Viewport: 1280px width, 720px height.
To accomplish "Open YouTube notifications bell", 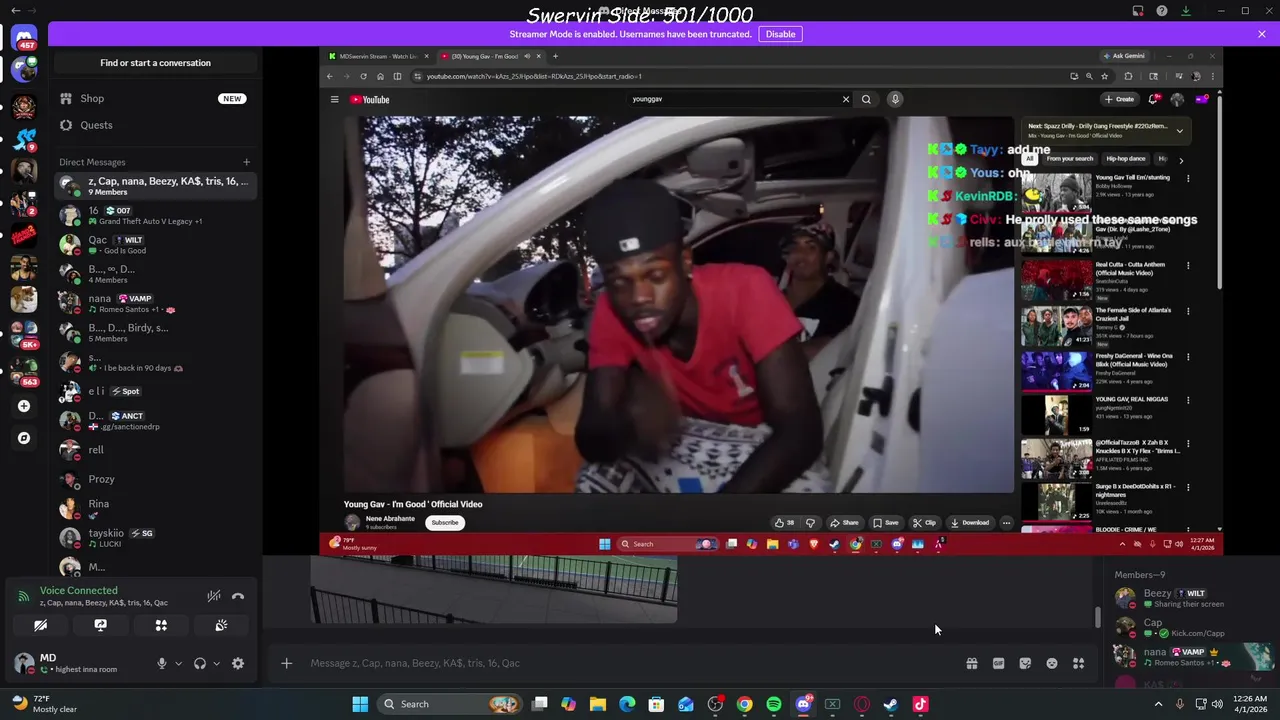I will point(1153,99).
